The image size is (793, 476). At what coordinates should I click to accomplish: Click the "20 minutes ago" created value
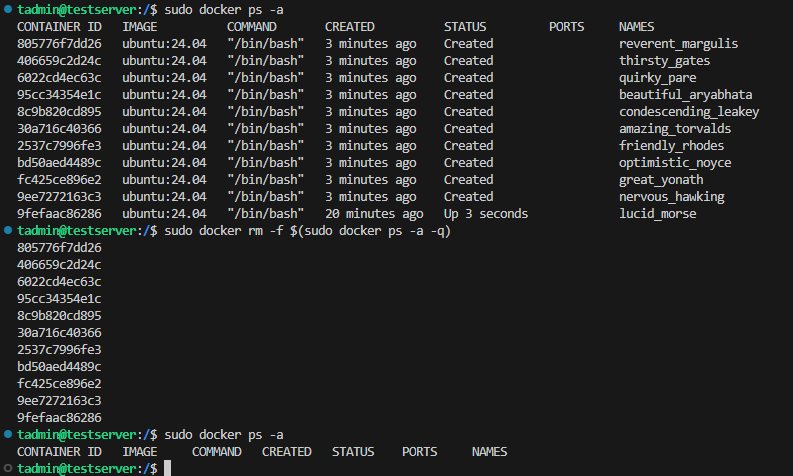(374, 214)
